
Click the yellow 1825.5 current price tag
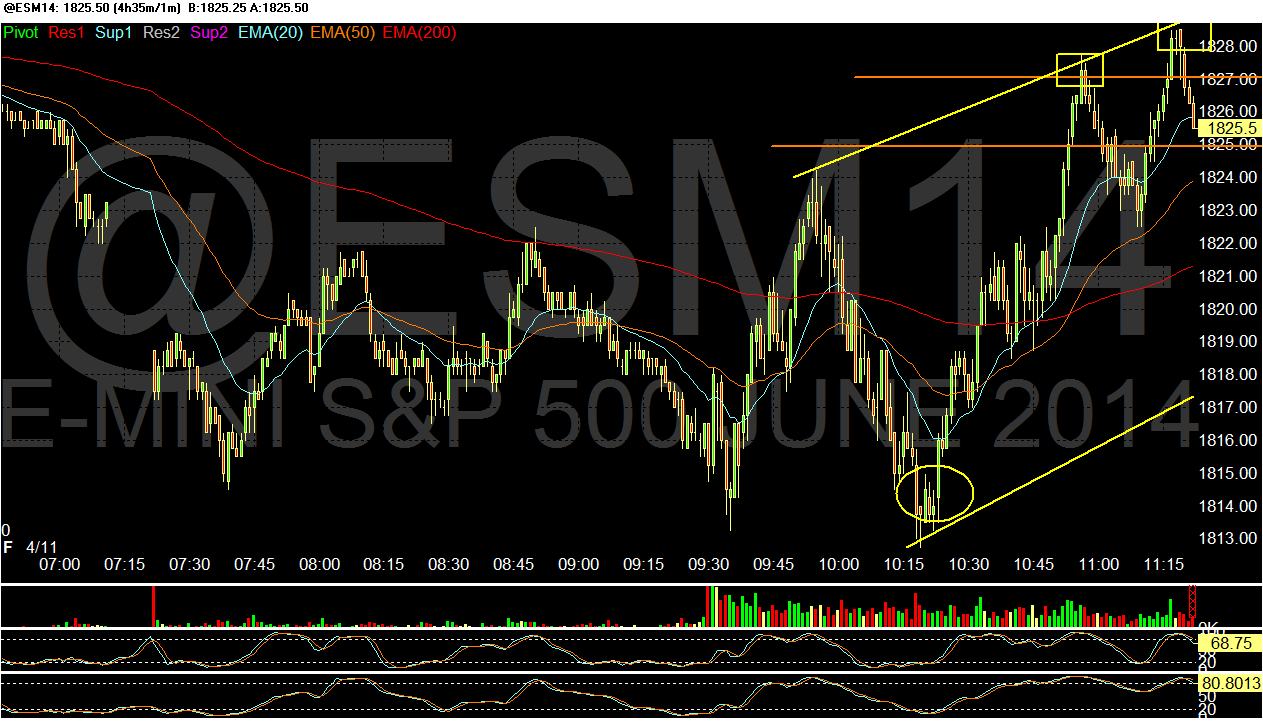[1230, 128]
